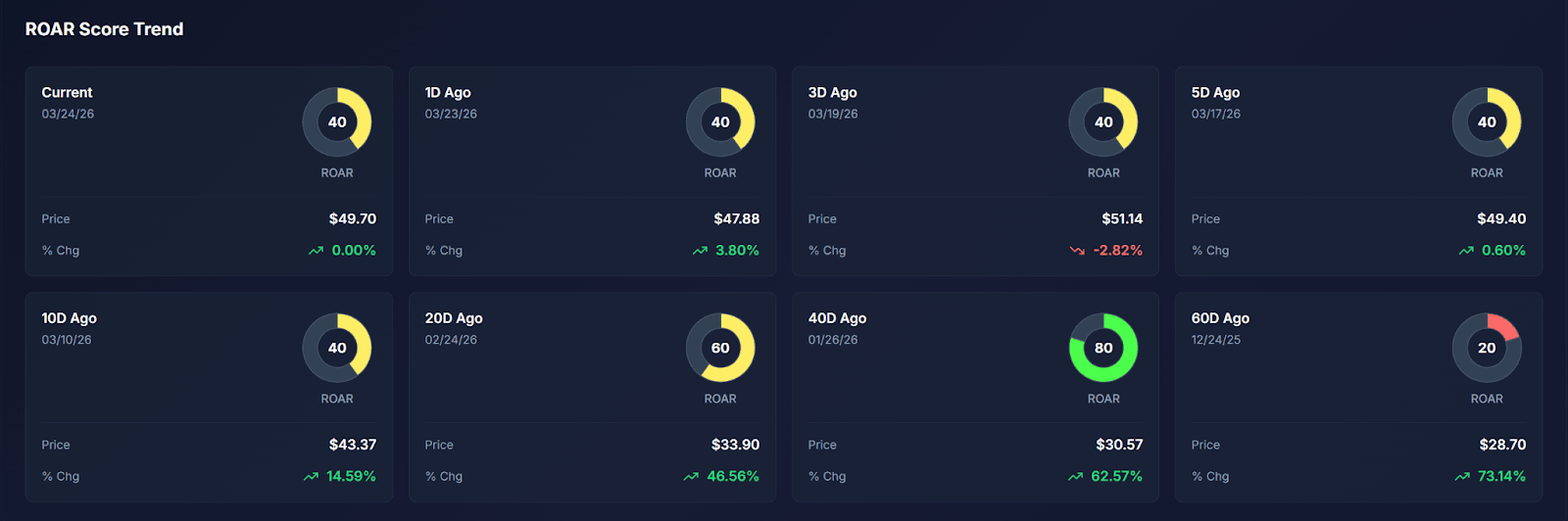Click the upward trend arrow beside 3.80%
The height and width of the screenshot is (521, 1568).
coord(700,251)
